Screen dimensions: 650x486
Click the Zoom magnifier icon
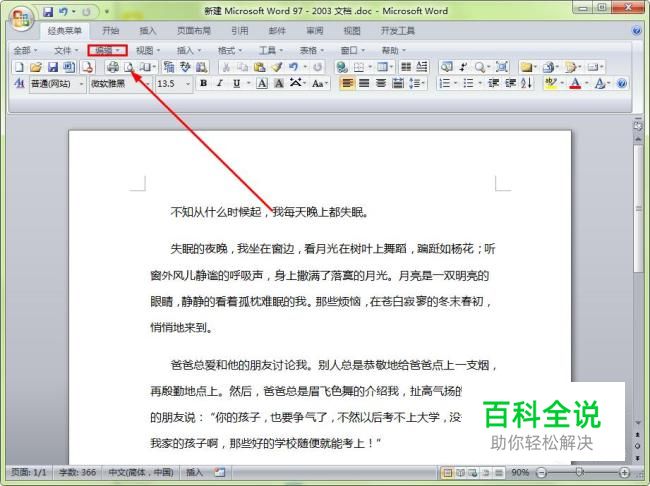tap(480, 67)
